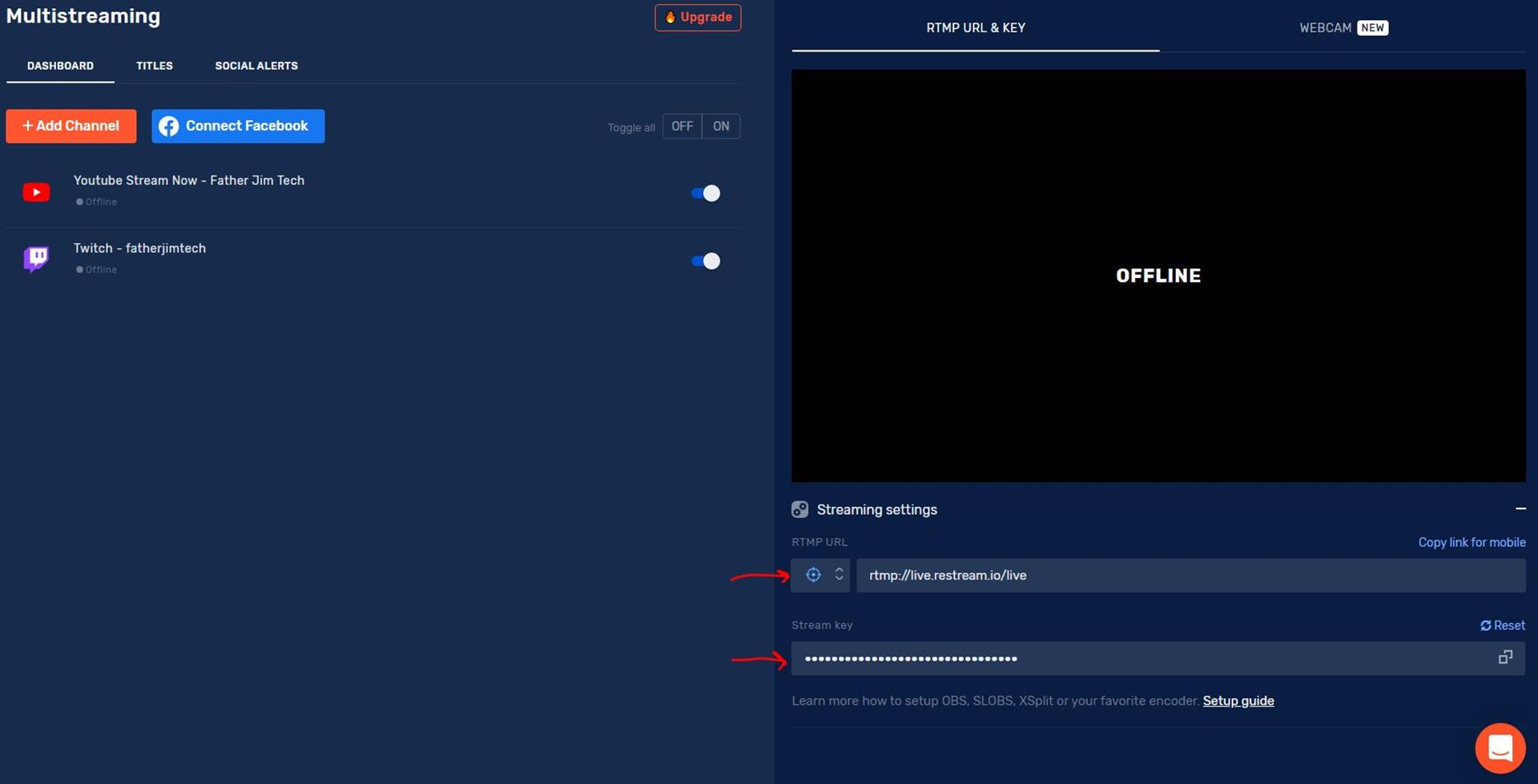
Task: Click Copy link for mobile
Action: tap(1472, 542)
